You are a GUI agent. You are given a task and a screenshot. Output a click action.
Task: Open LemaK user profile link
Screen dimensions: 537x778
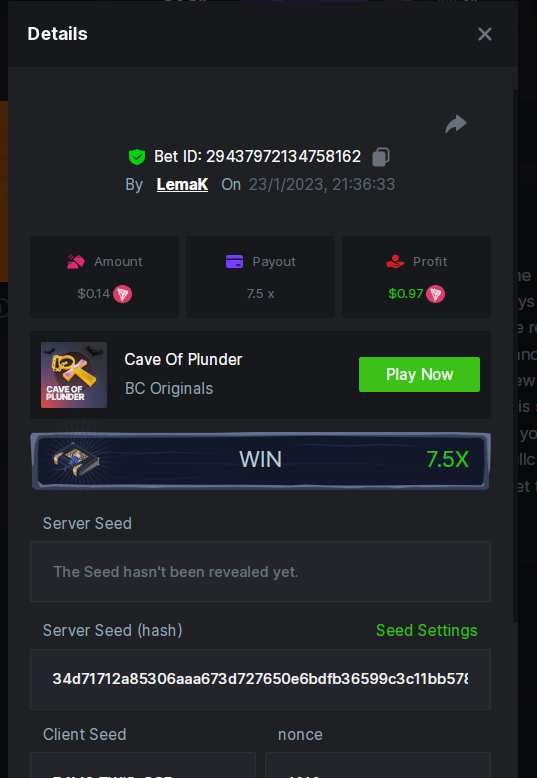(182, 184)
